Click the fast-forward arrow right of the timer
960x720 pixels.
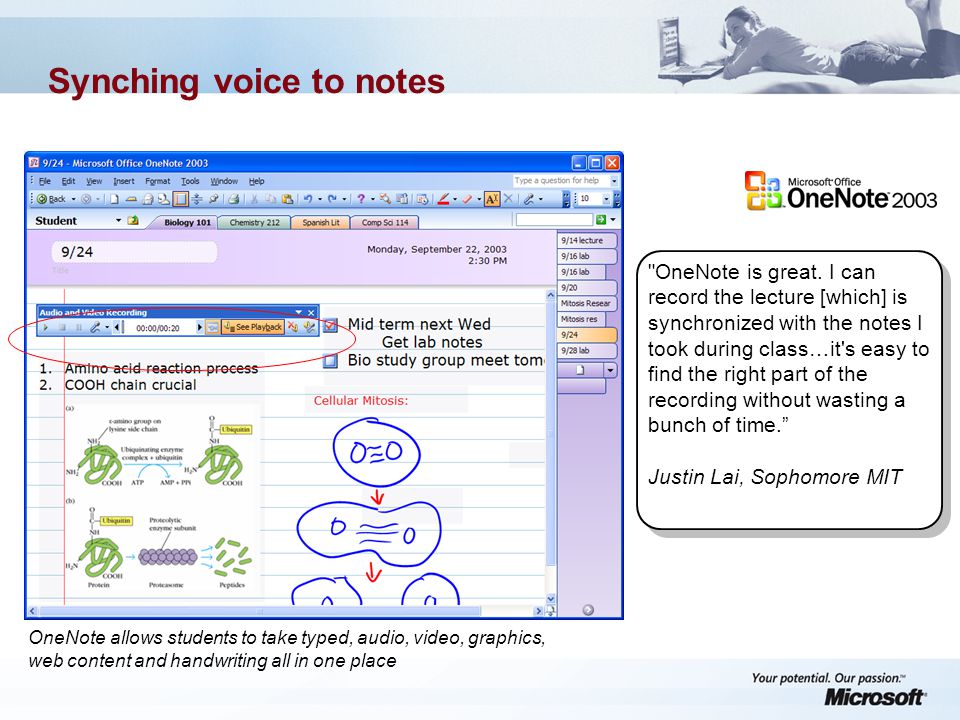(200, 328)
